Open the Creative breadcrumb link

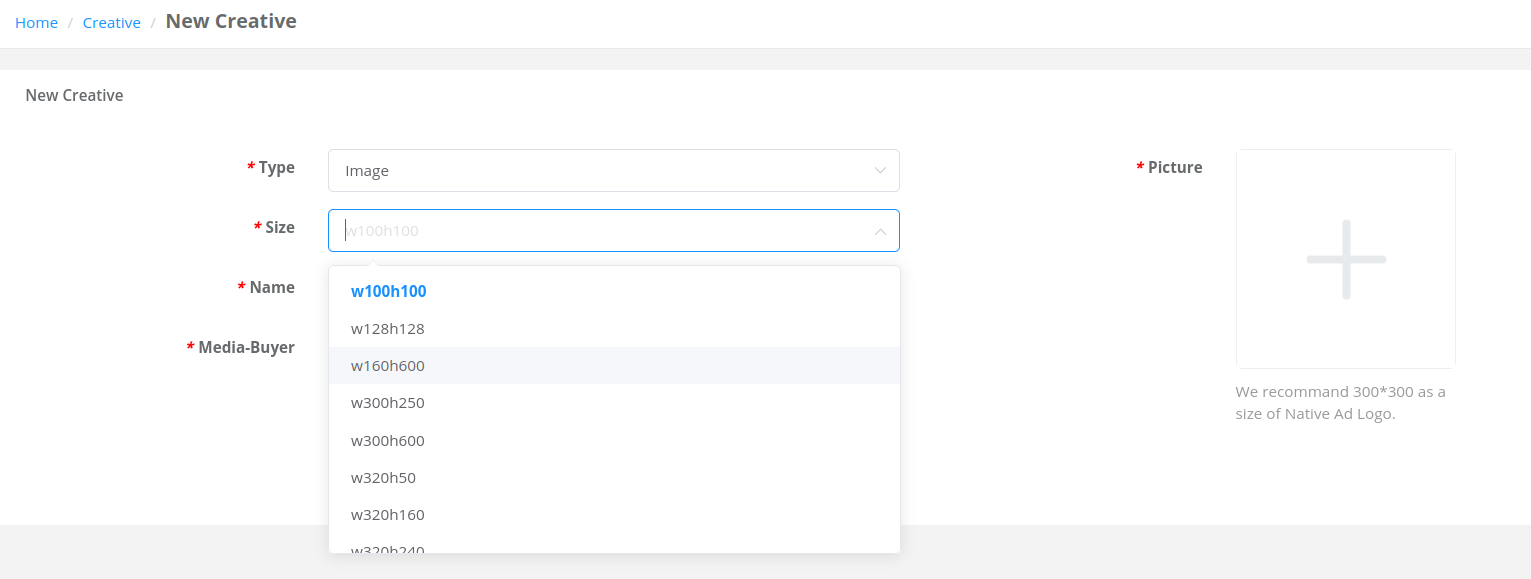[x=111, y=22]
